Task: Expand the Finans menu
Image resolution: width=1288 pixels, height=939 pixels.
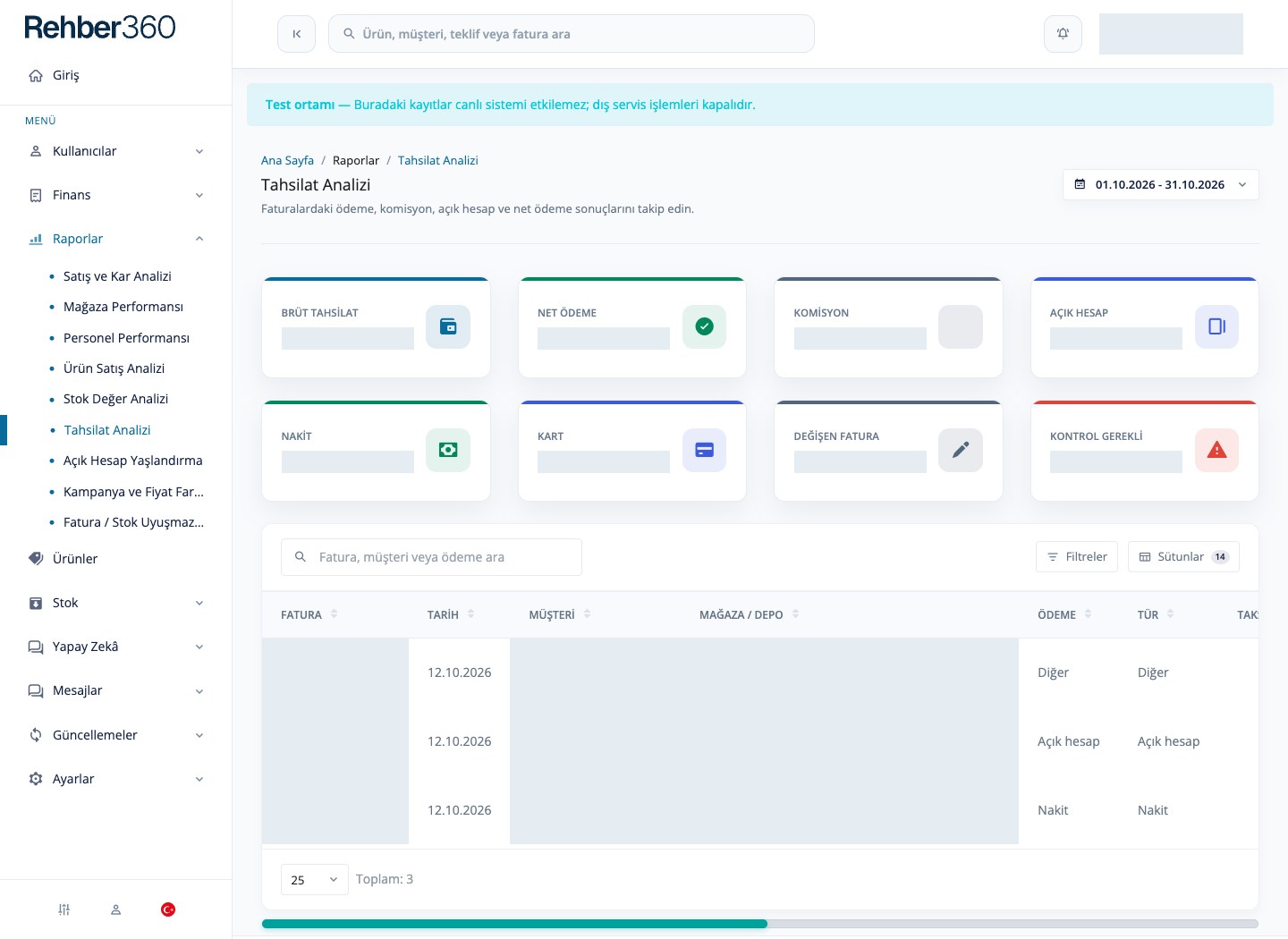Action: tap(116, 195)
